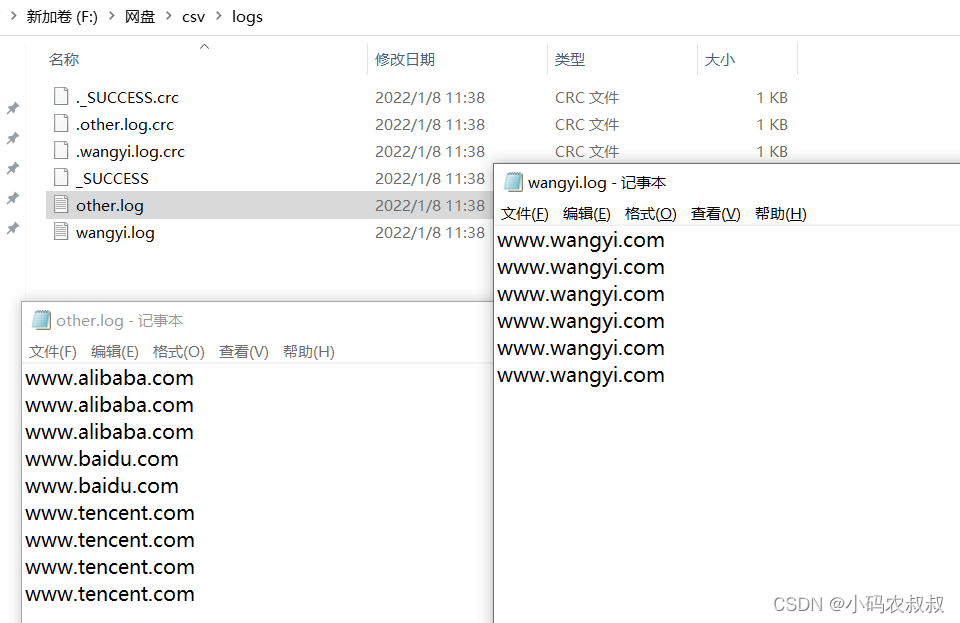
Task: Select .other.log.crc file name
Action: [x=125, y=124]
